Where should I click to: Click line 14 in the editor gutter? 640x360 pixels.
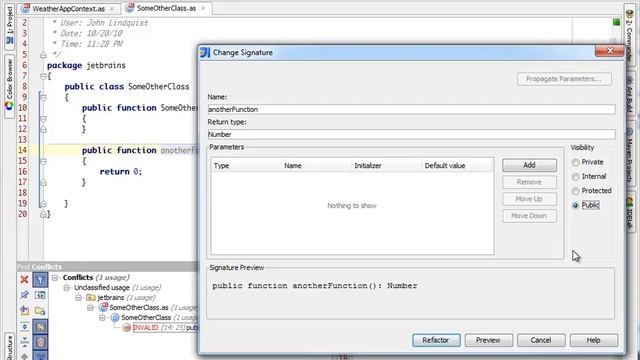(x=22, y=150)
